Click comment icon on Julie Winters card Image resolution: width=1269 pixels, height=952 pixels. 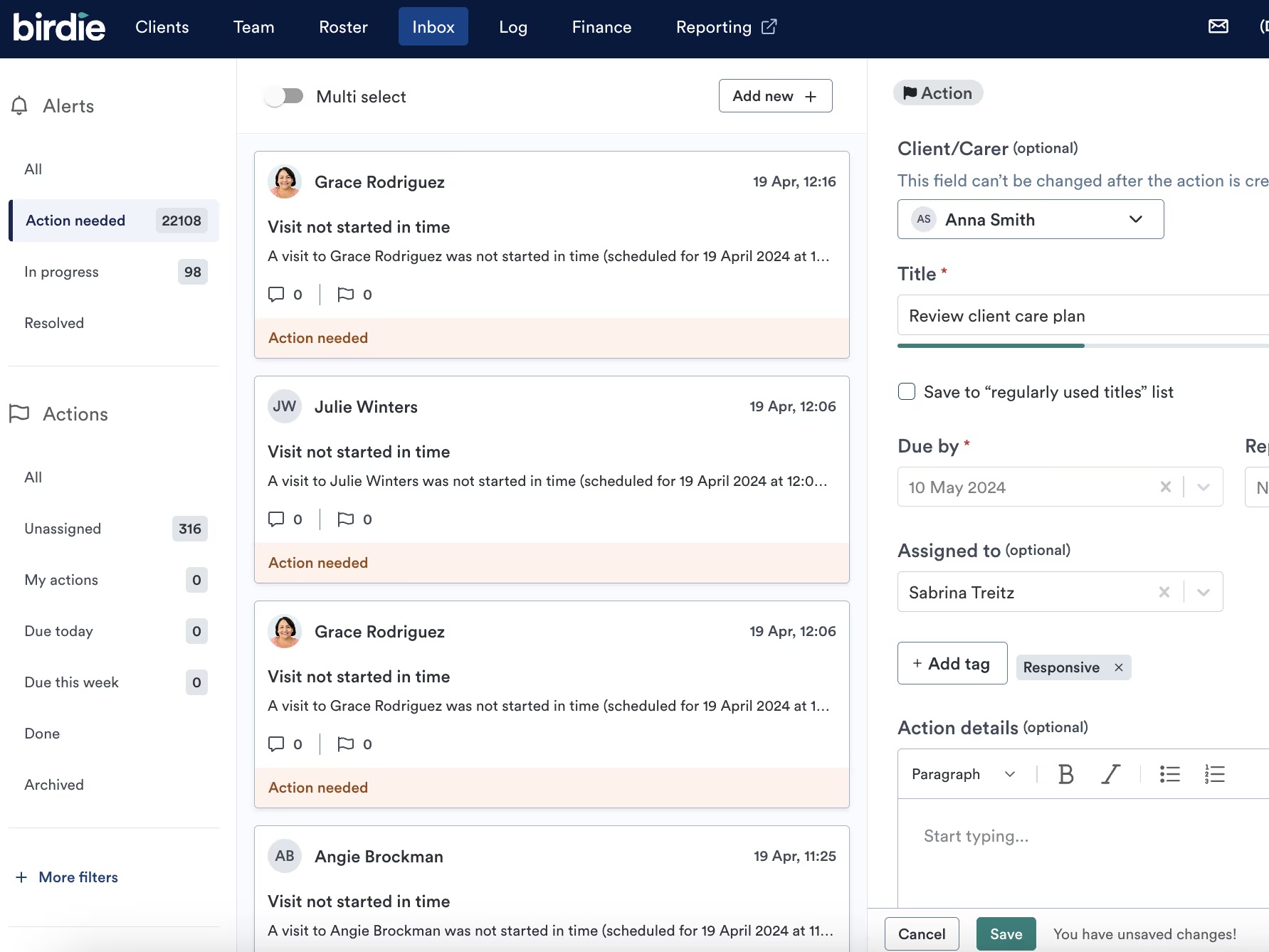[x=276, y=519]
